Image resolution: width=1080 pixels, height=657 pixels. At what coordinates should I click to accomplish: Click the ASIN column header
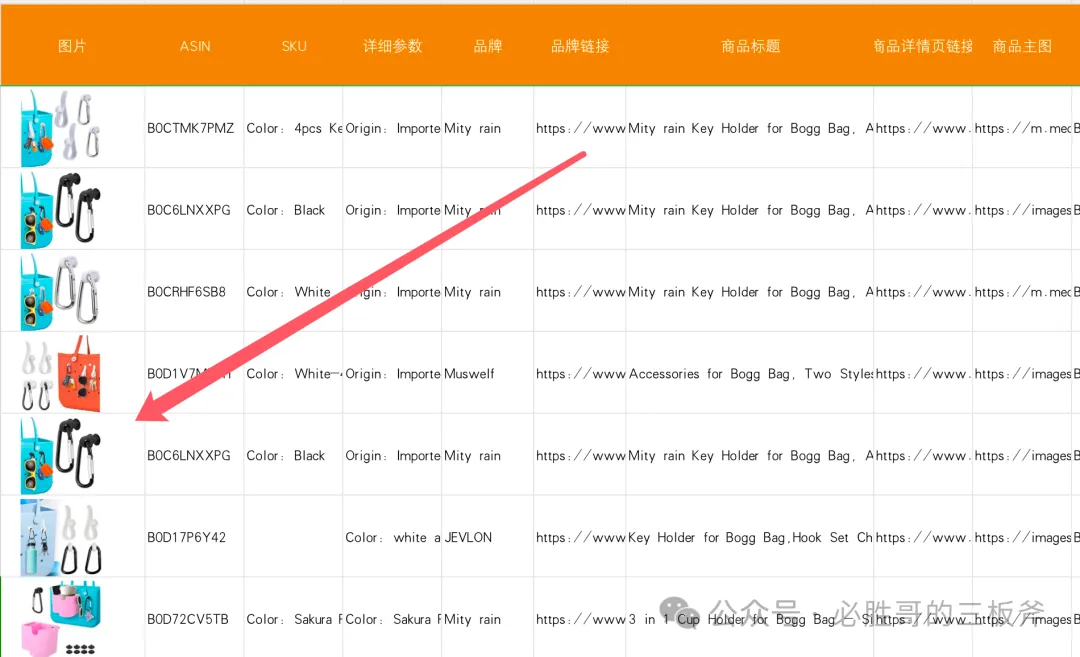[195, 46]
